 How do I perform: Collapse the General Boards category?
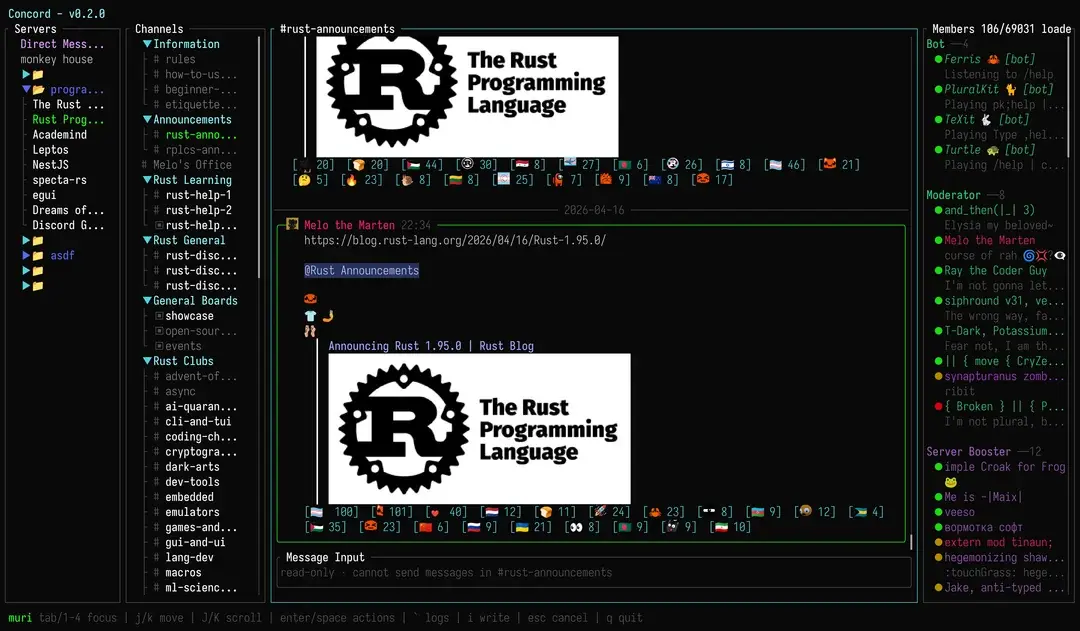[147, 301]
